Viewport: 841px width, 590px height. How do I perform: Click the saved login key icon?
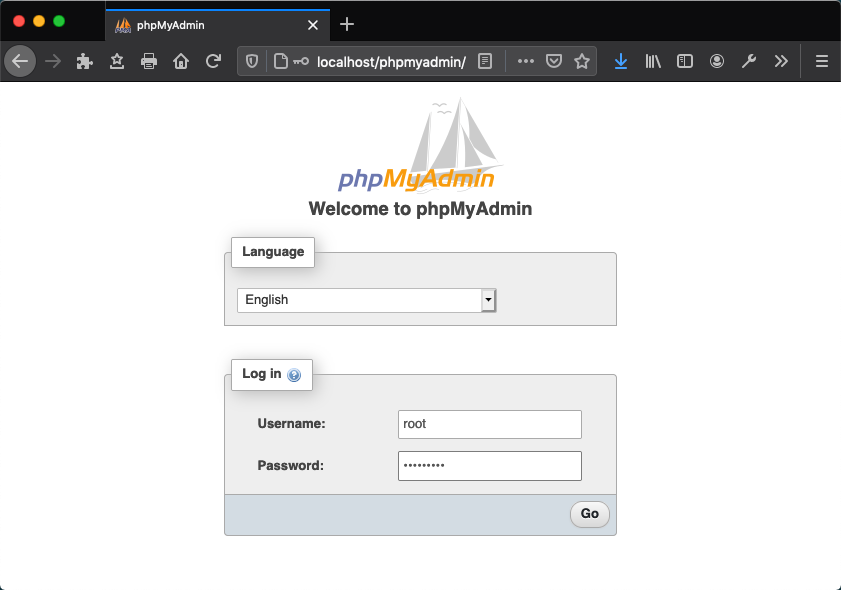[301, 61]
